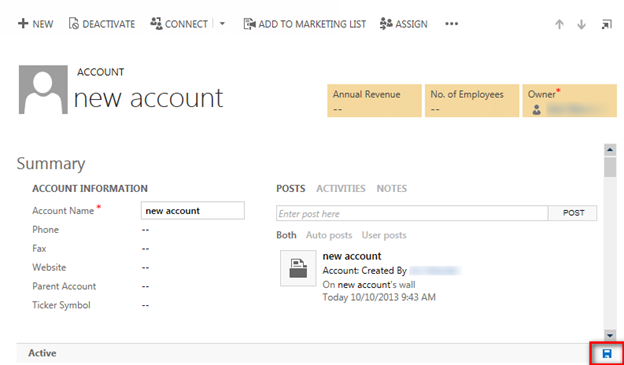Click the CONNECT command
This screenshot has width=624, height=365.
click(179, 24)
